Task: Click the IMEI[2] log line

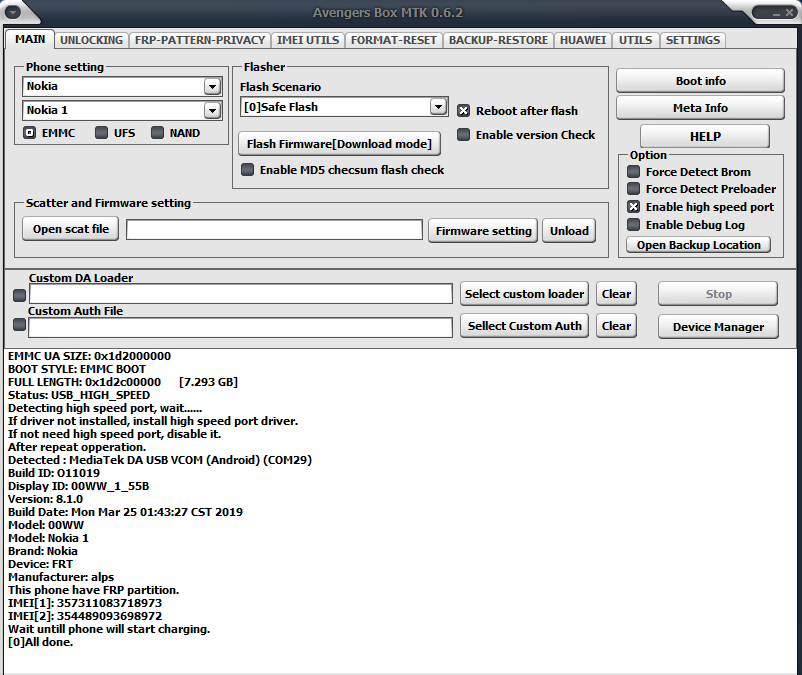Action: 85,616
